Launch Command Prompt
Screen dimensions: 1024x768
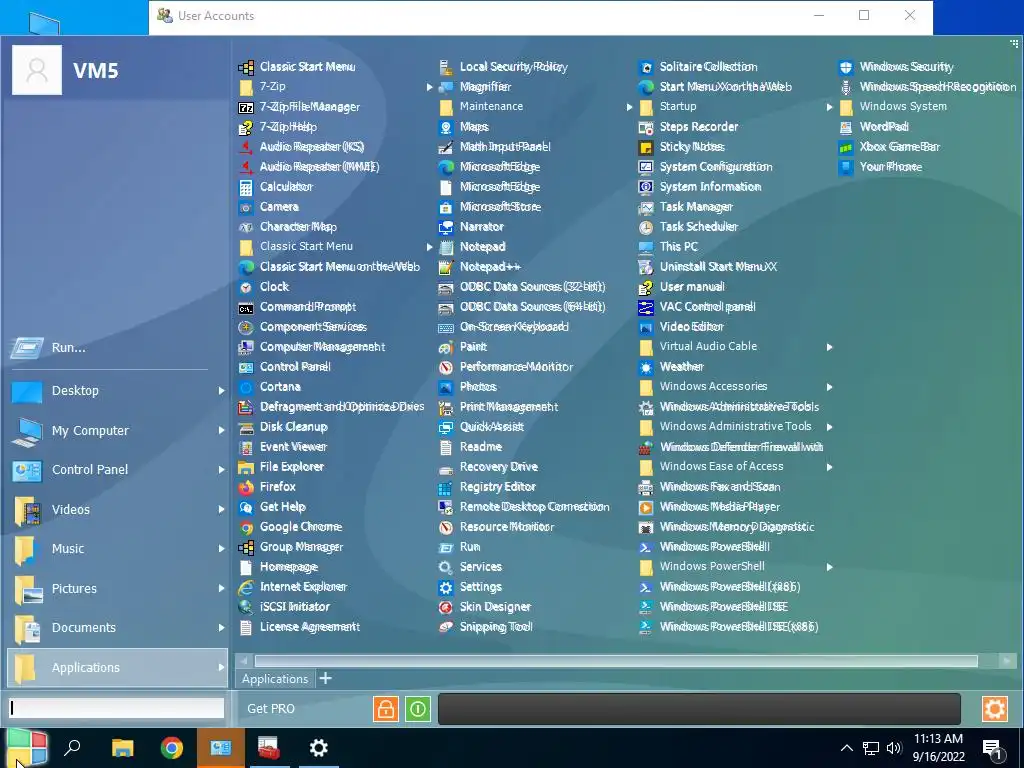(298, 307)
